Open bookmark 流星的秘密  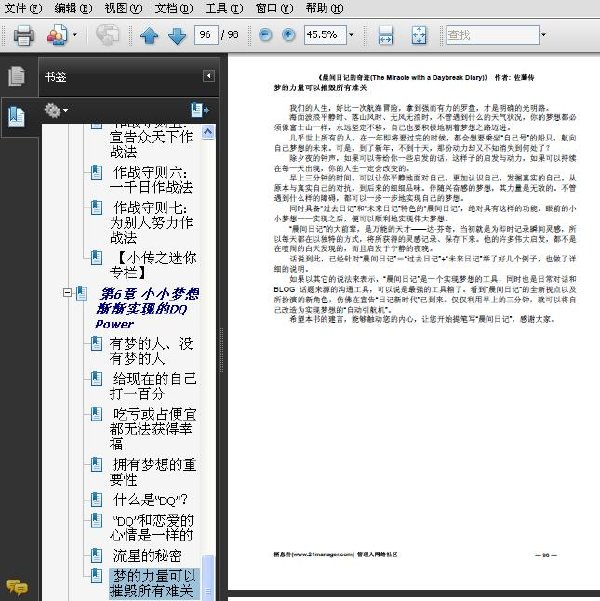click(x=147, y=556)
